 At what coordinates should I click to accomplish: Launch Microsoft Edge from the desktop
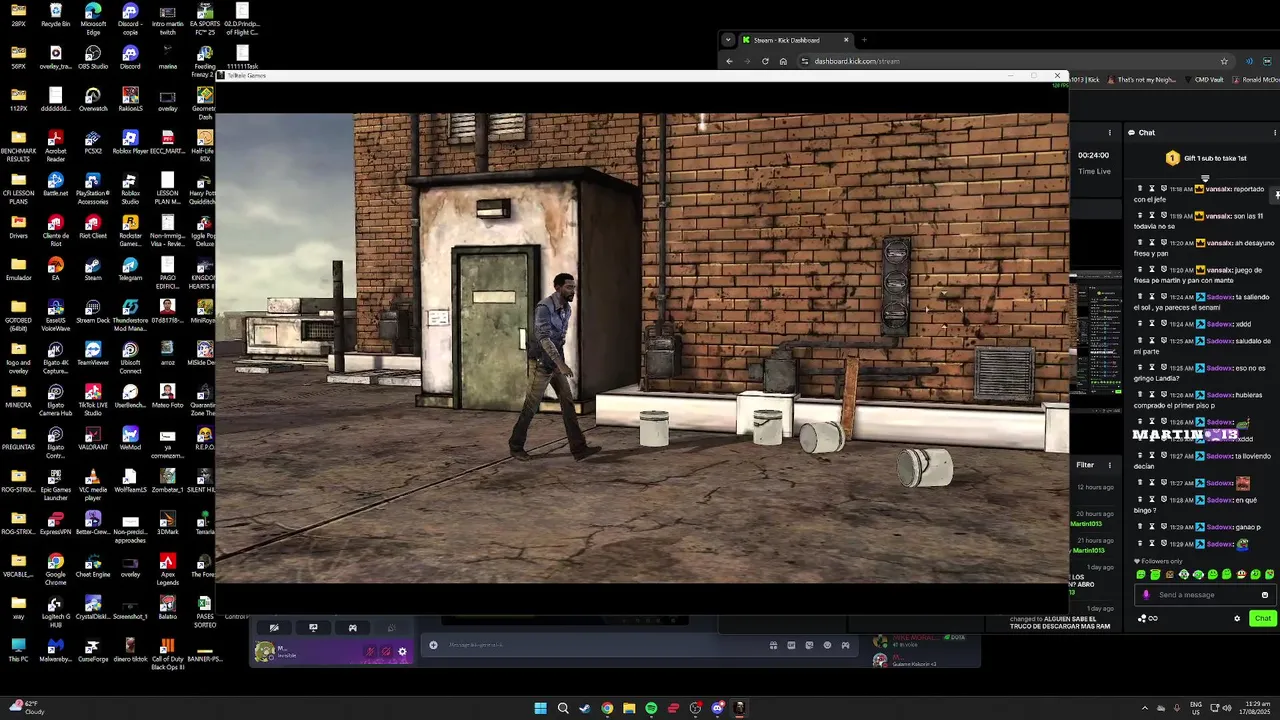pos(93,18)
